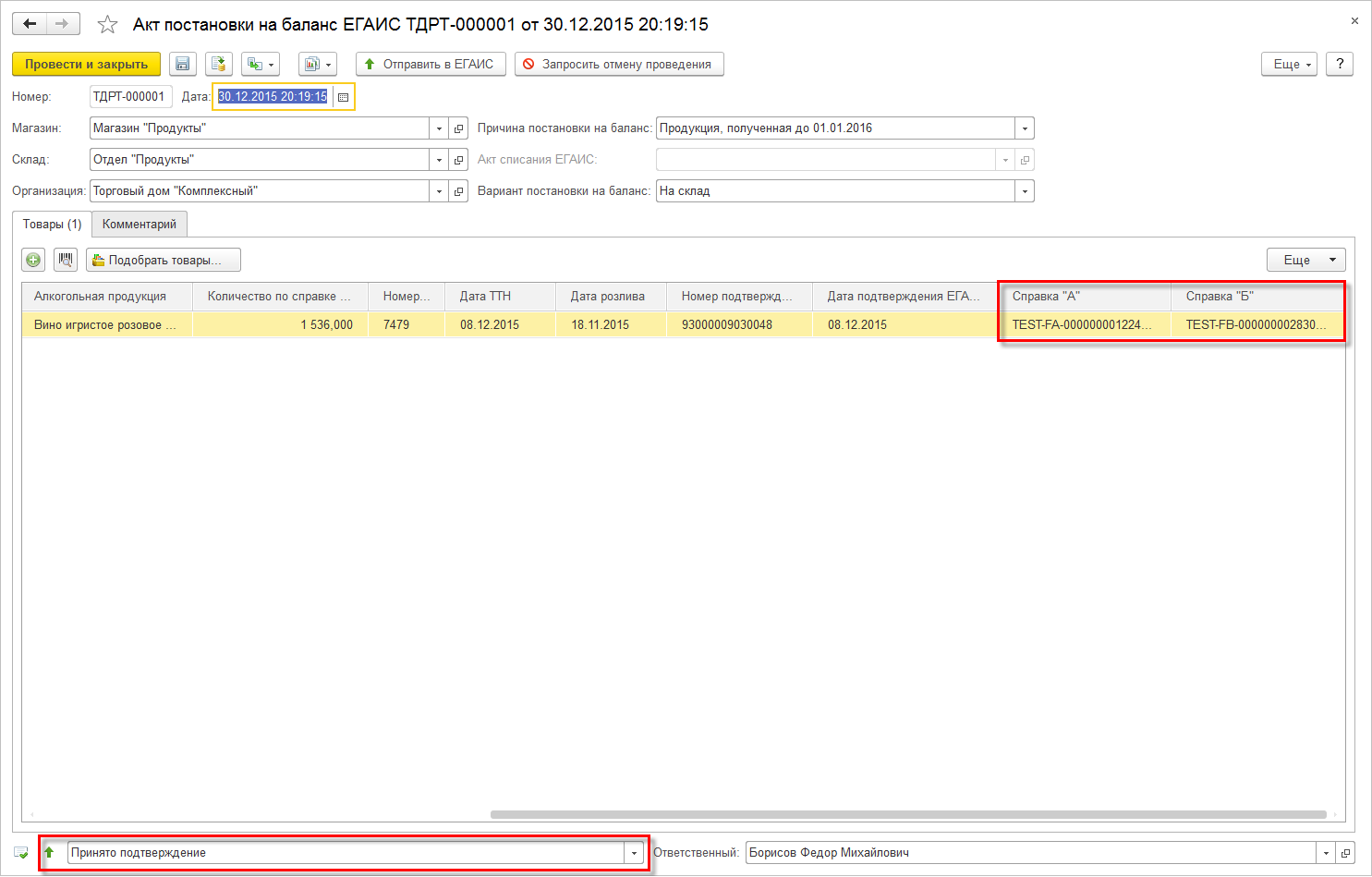Click the Ответственный field Борисов Федор Михайлович
This screenshot has height=877, width=1372.
click(x=1032, y=853)
